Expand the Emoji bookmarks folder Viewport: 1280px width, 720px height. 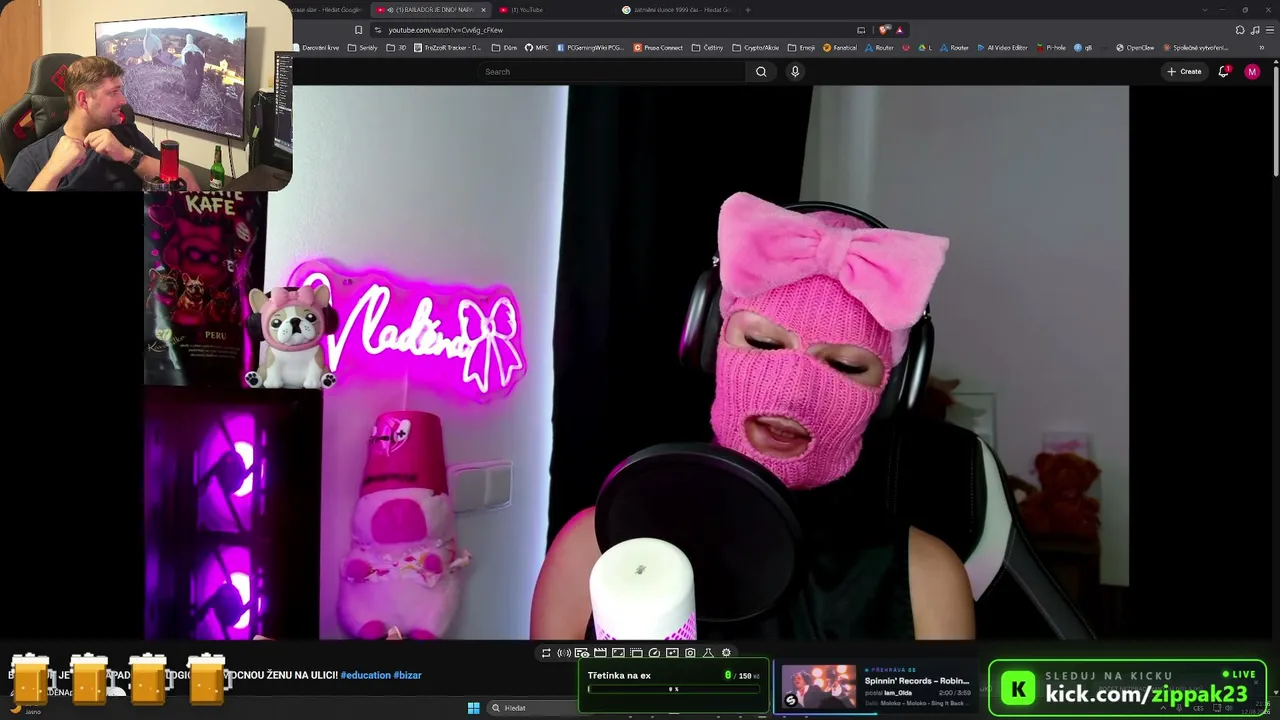tap(801, 48)
